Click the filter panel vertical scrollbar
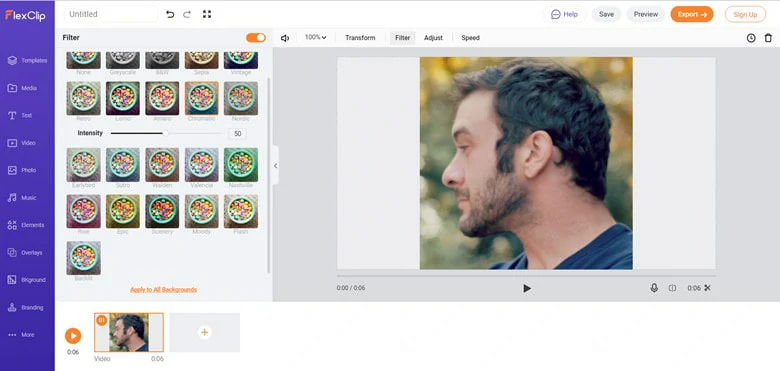Screen dimensions: 780x371 tap(269, 175)
